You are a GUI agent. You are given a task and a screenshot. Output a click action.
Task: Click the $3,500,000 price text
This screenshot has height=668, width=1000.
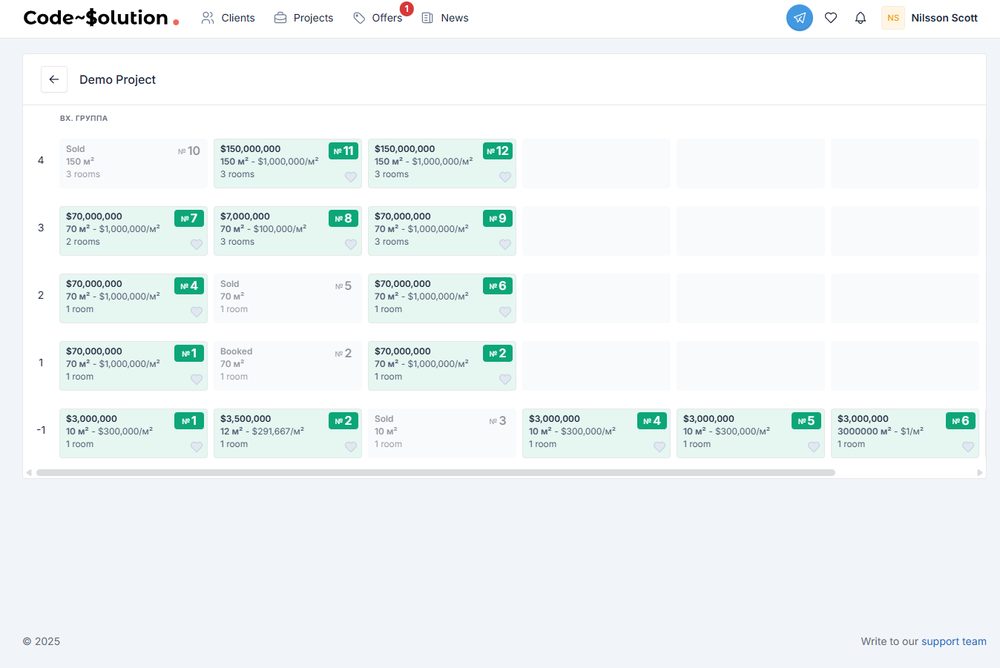[x=246, y=419]
